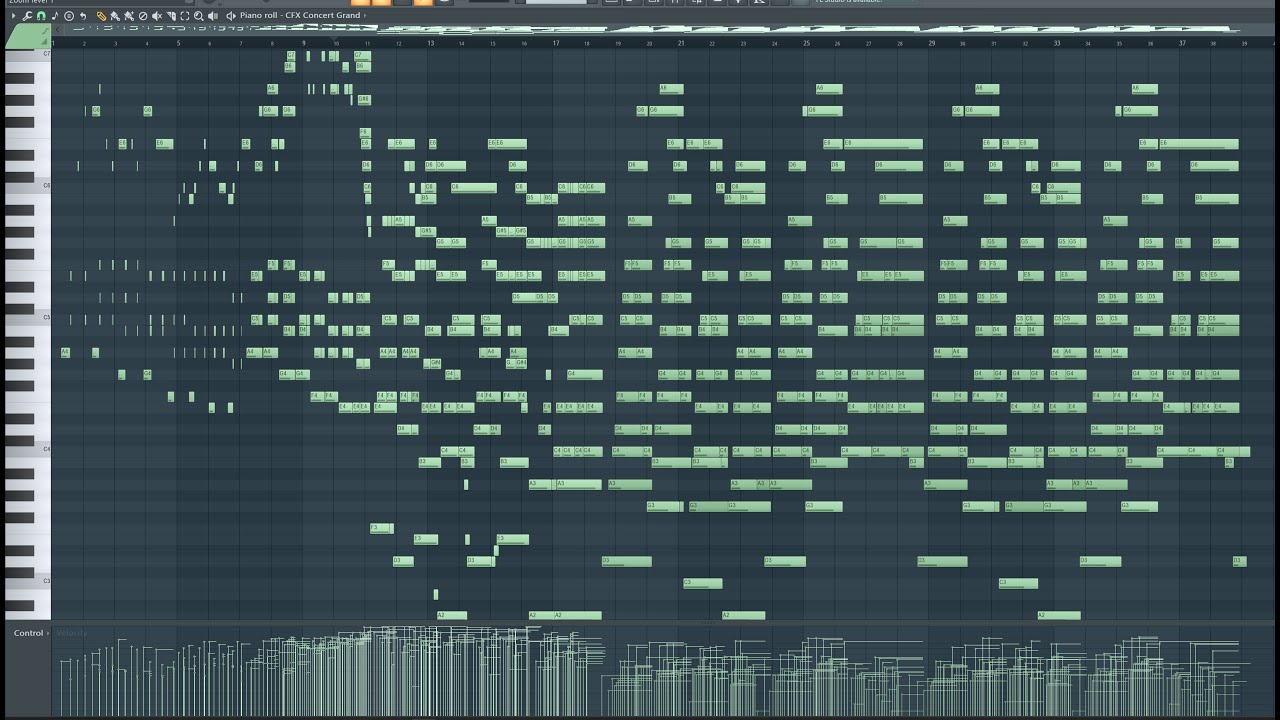Select the A2 note near bar 33
Viewport: 1280px width, 720px height.
click(1059, 615)
